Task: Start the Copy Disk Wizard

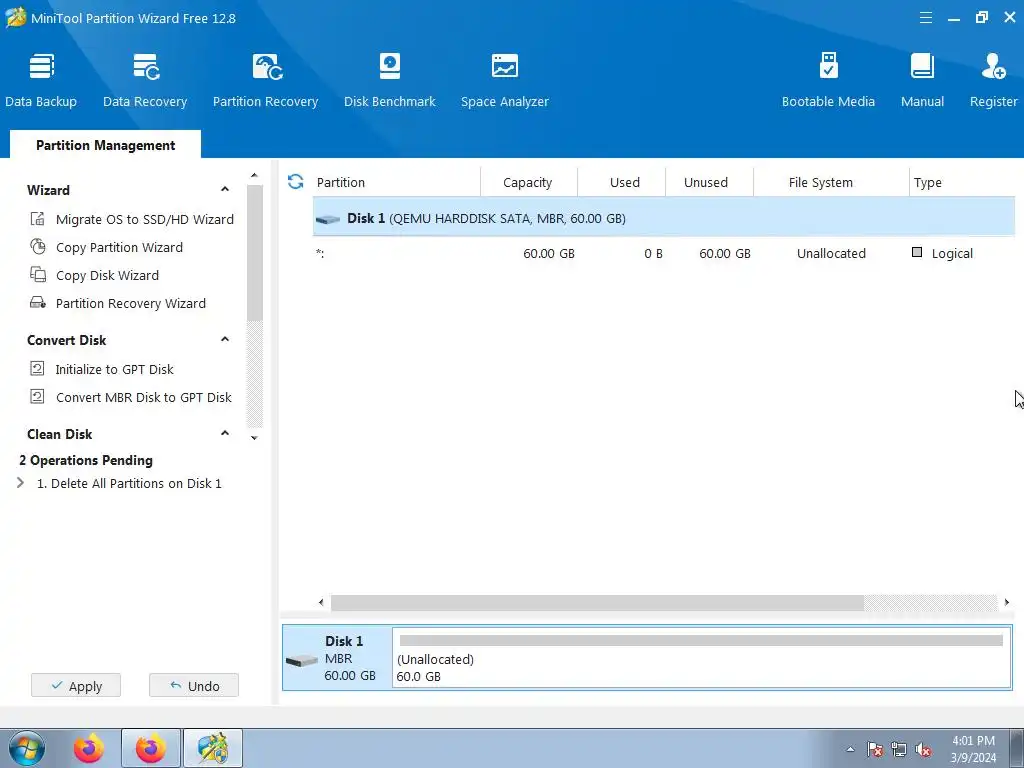Action: click(x=107, y=276)
